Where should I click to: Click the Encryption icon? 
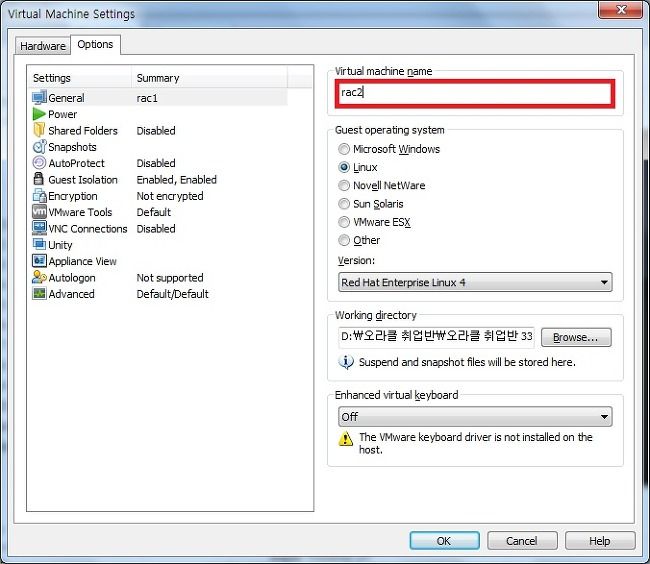[x=39, y=196]
